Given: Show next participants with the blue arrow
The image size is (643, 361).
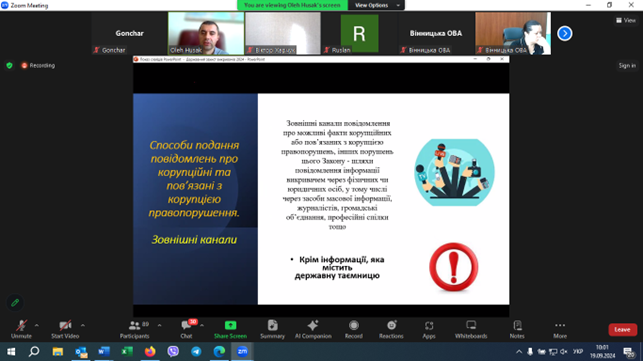Looking at the screenshot, I should [565, 33].
